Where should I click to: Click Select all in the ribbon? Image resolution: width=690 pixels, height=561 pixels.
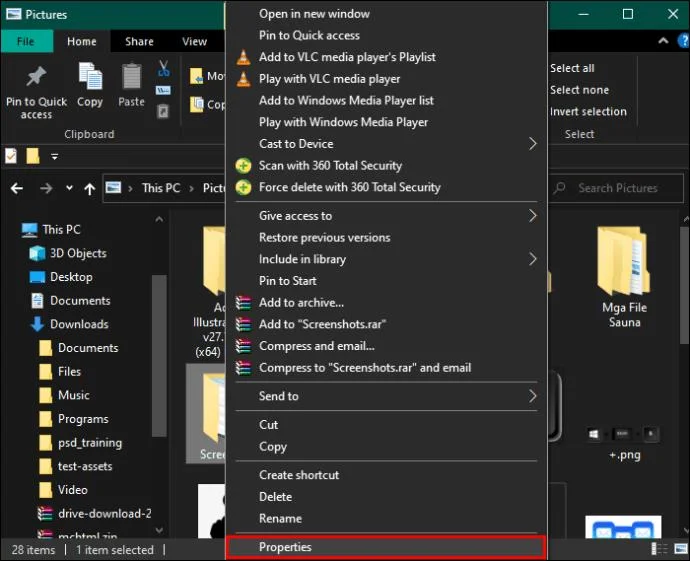tap(572, 68)
